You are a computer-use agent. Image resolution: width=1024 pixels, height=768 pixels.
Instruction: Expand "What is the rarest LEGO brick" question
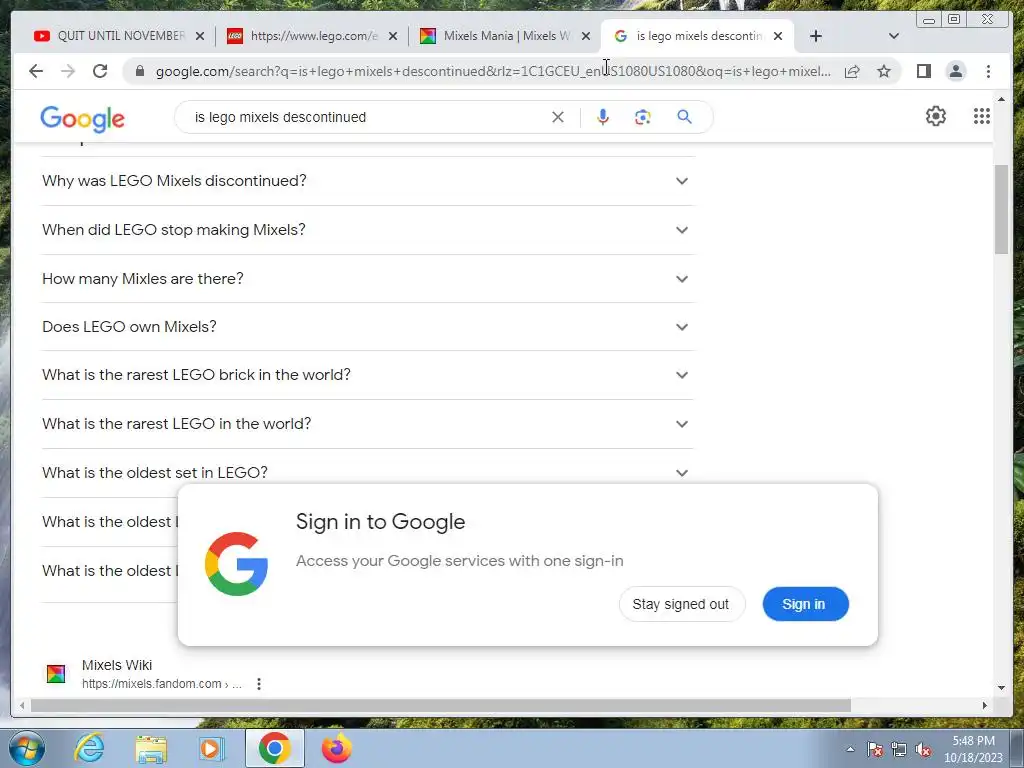click(x=367, y=375)
